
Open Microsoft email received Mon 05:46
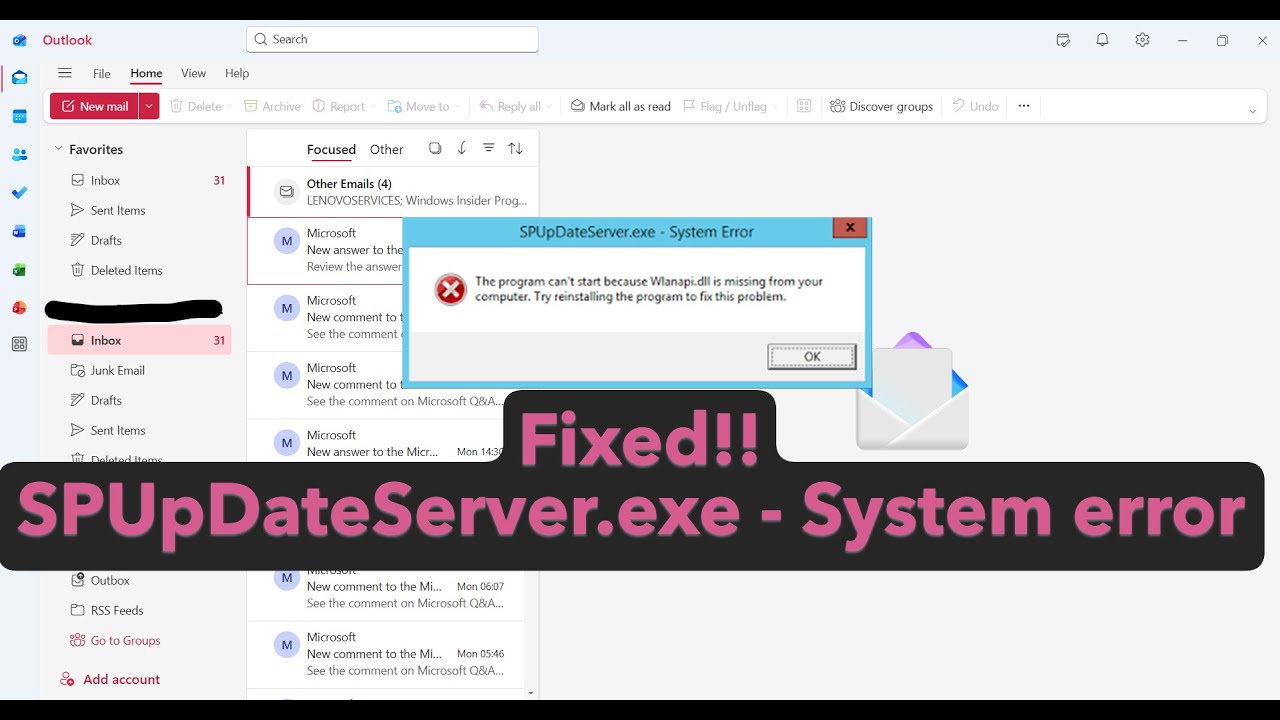pyautogui.click(x=386, y=654)
